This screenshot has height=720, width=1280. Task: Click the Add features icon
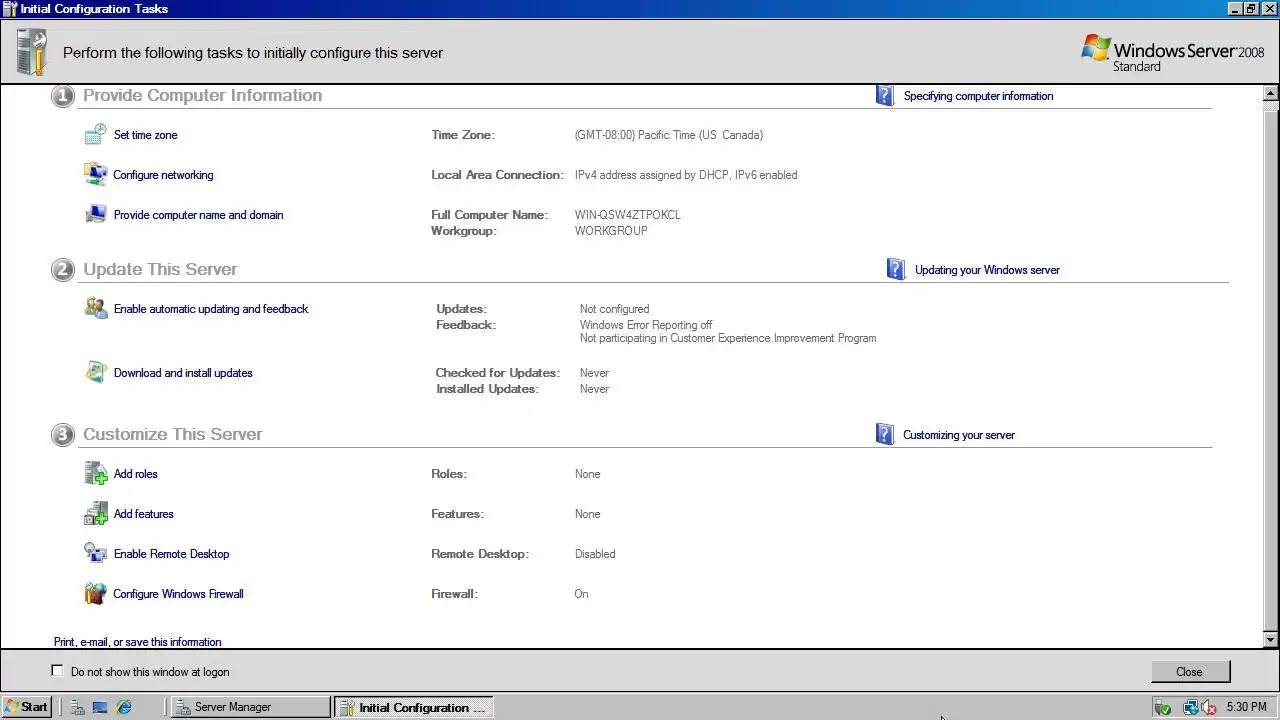[x=96, y=513]
